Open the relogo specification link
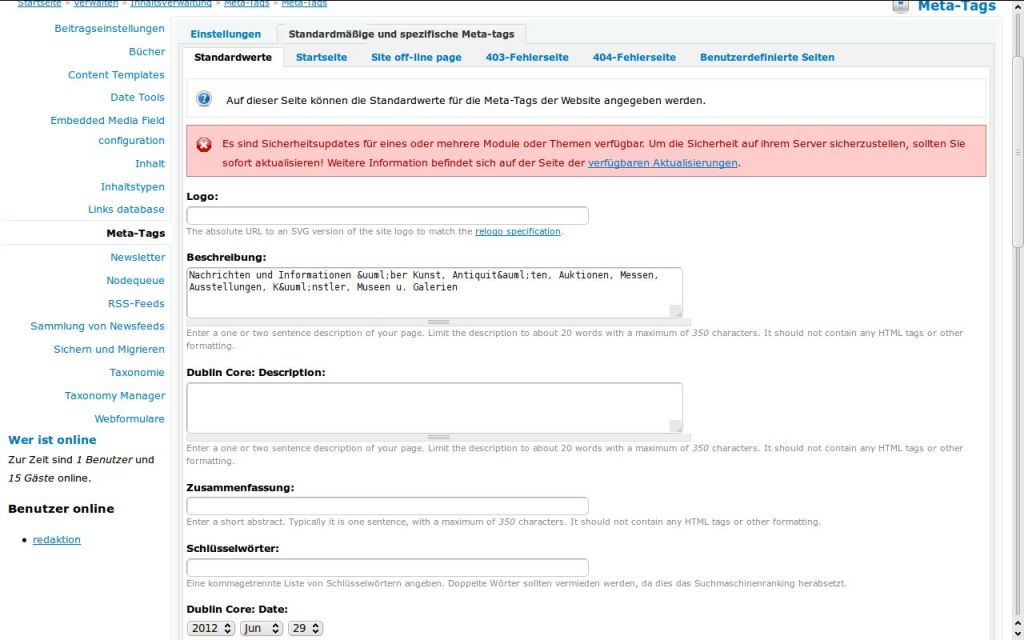 pyautogui.click(x=517, y=231)
